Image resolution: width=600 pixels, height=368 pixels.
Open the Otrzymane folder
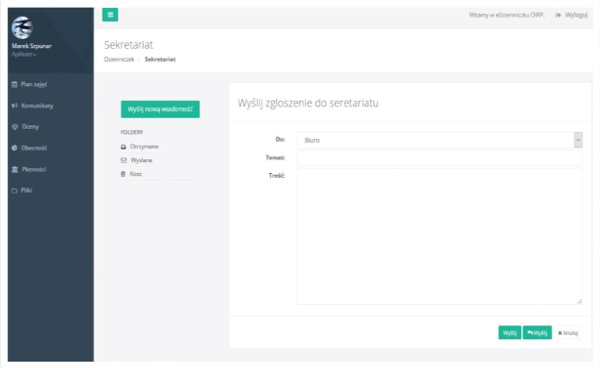click(x=144, y=147)
